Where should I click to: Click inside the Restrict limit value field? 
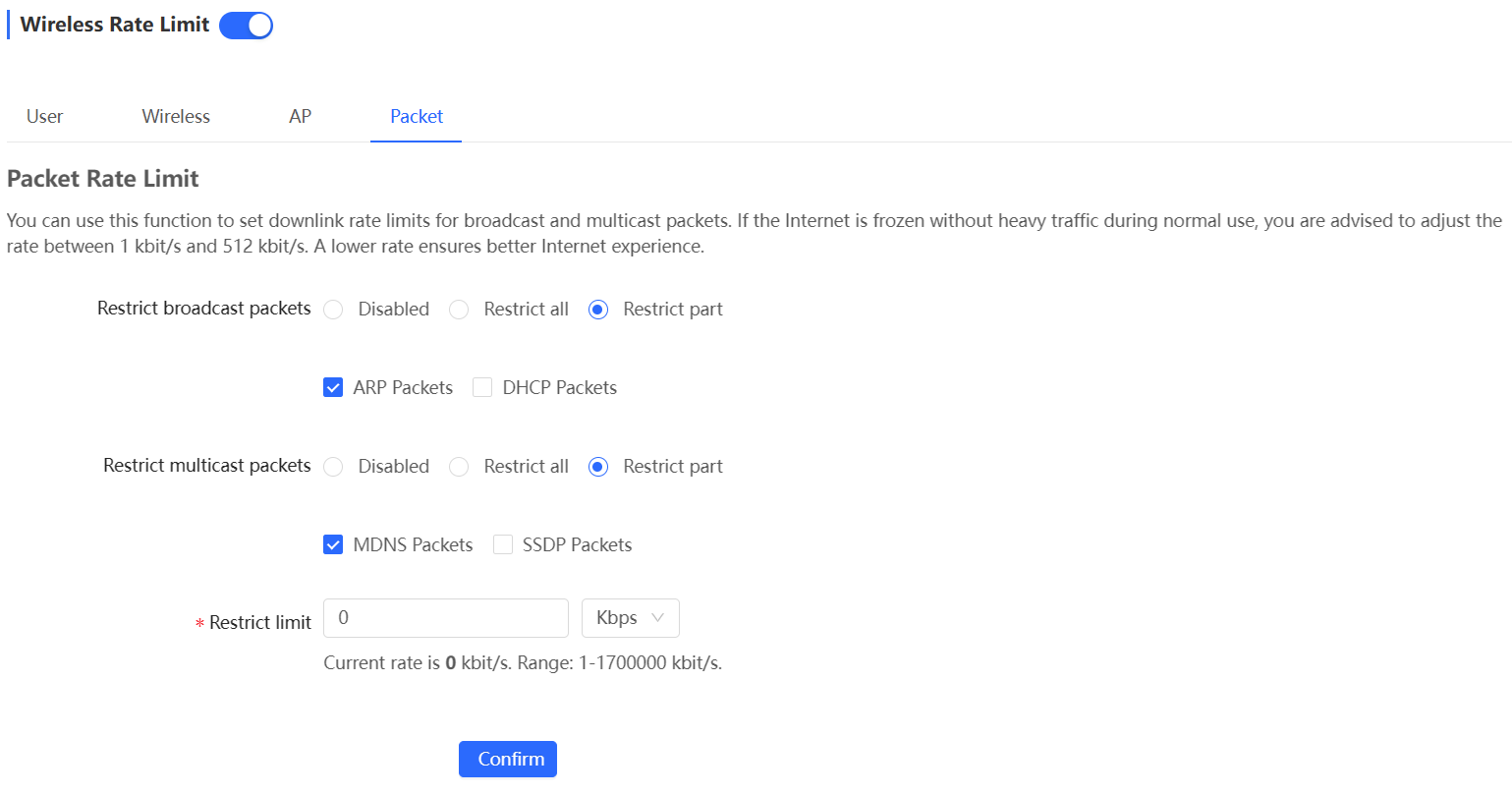[445, 617]
